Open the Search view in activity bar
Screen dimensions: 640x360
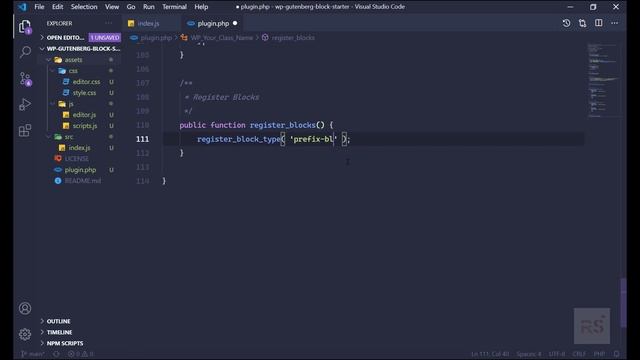click(25, 52)
